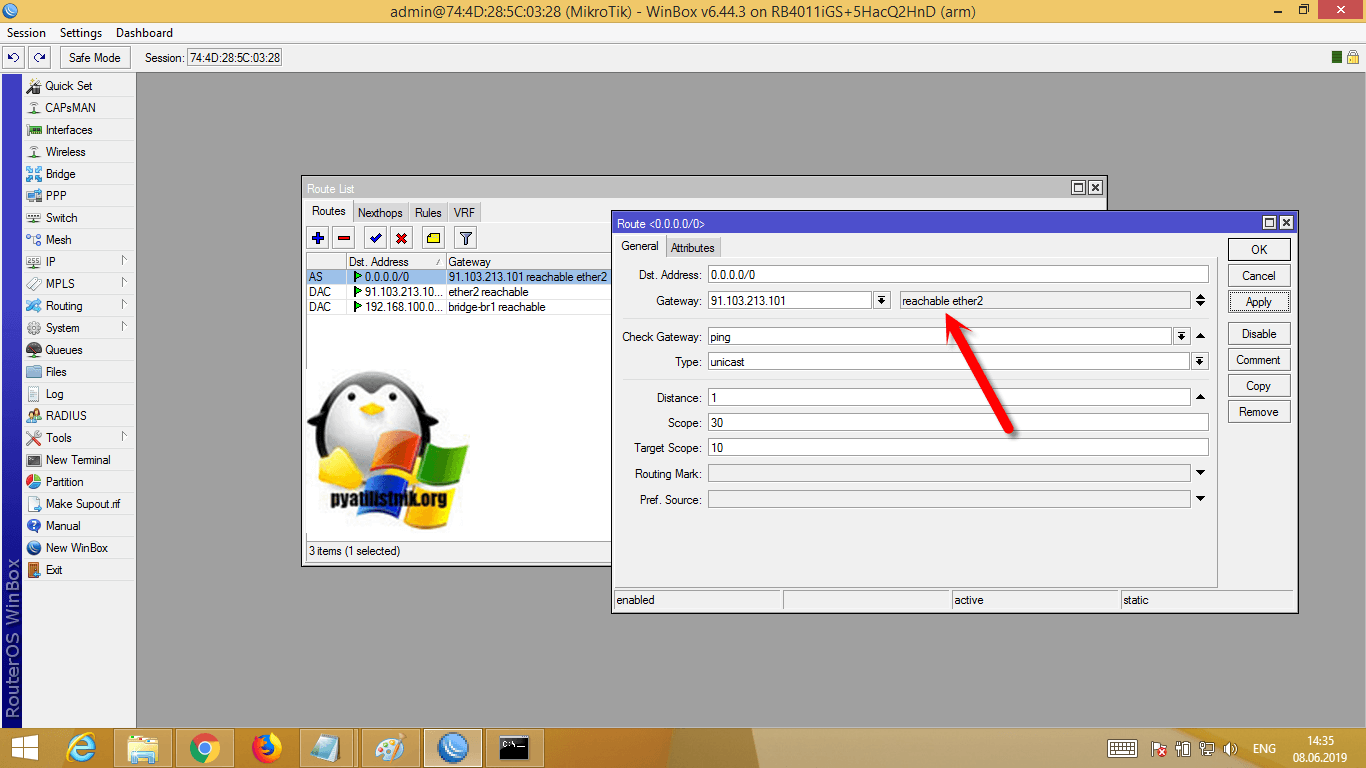Click the yellow comment icon in Route List
The image size is (1366, 768).
coord(433,238)
